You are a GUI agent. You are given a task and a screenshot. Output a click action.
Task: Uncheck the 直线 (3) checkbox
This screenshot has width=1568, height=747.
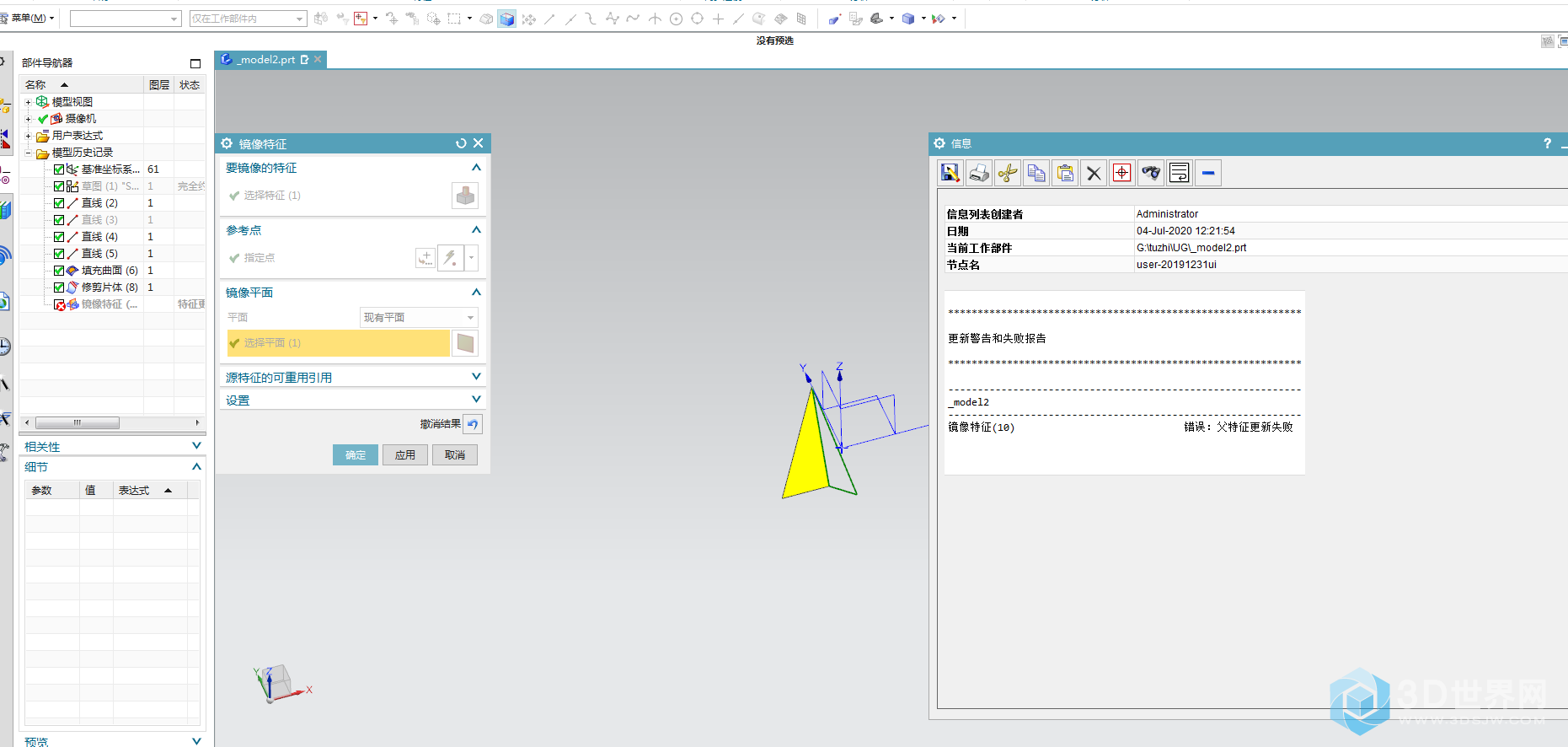[x=59, y=220]
